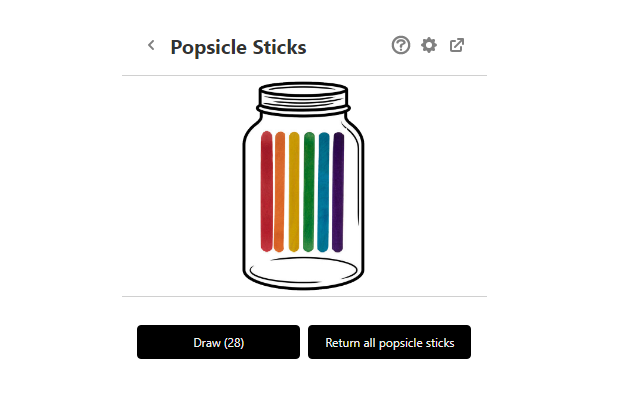Open the settings gear icon
Viewport: 640px width, 400px height.
(x=429, y=45)
